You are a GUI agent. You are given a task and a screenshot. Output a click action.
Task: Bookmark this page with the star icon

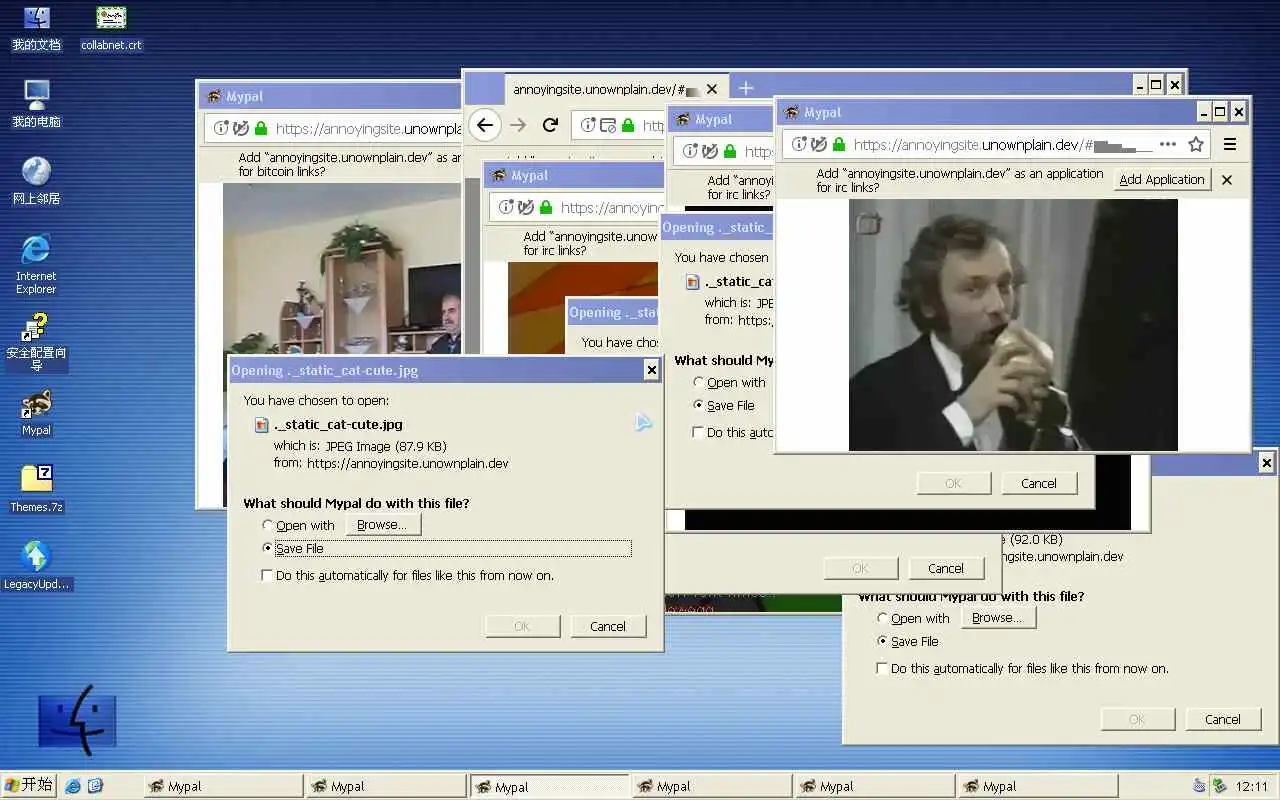pos(1196,145)
